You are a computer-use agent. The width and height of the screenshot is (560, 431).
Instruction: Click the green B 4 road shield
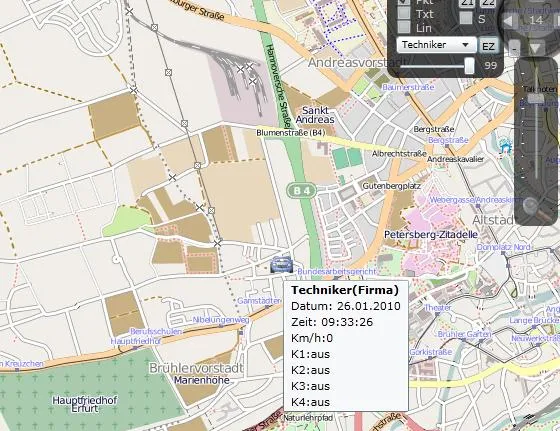(302, 191)
